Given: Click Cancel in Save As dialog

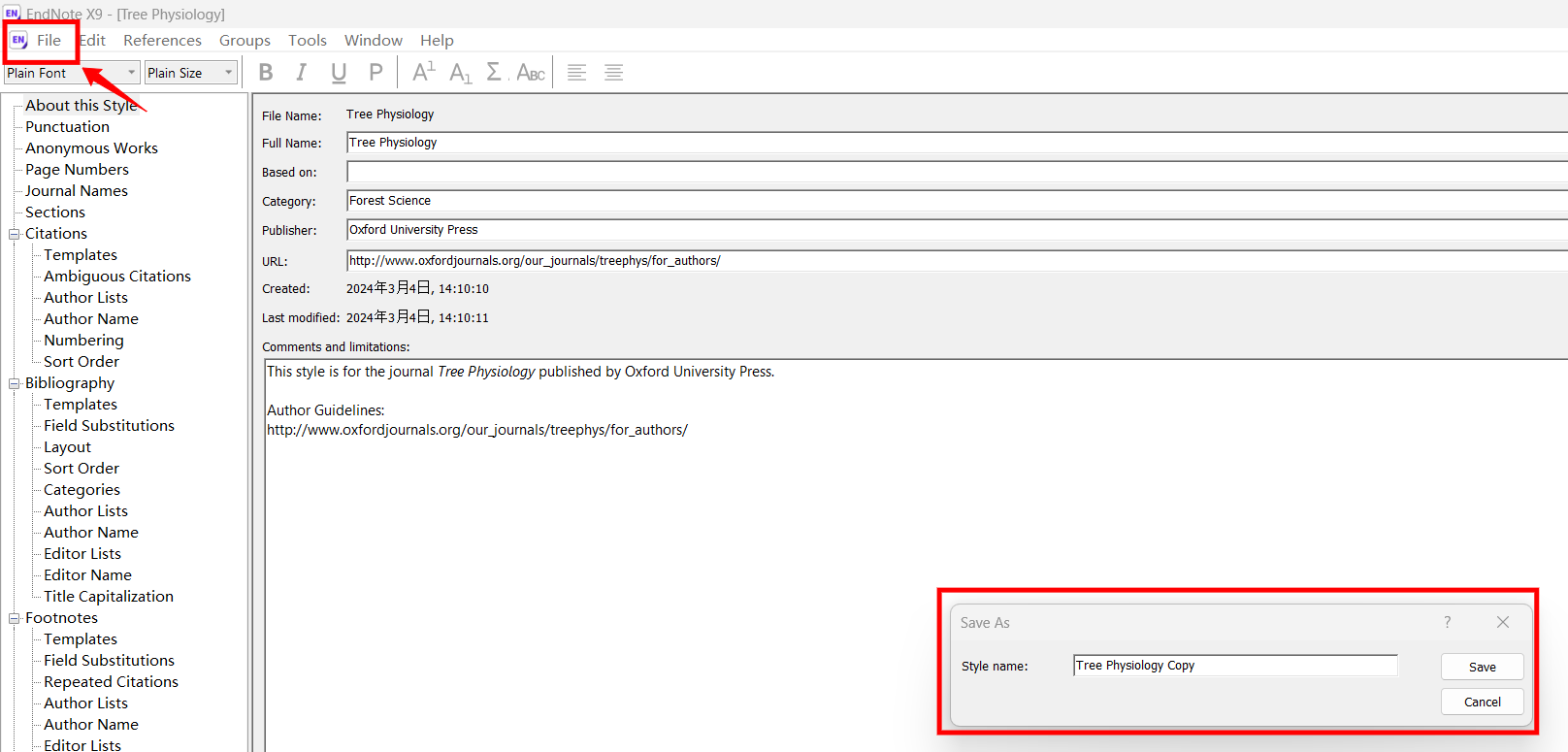Looking at the screenshot, I should click(x=1483, y=702).
